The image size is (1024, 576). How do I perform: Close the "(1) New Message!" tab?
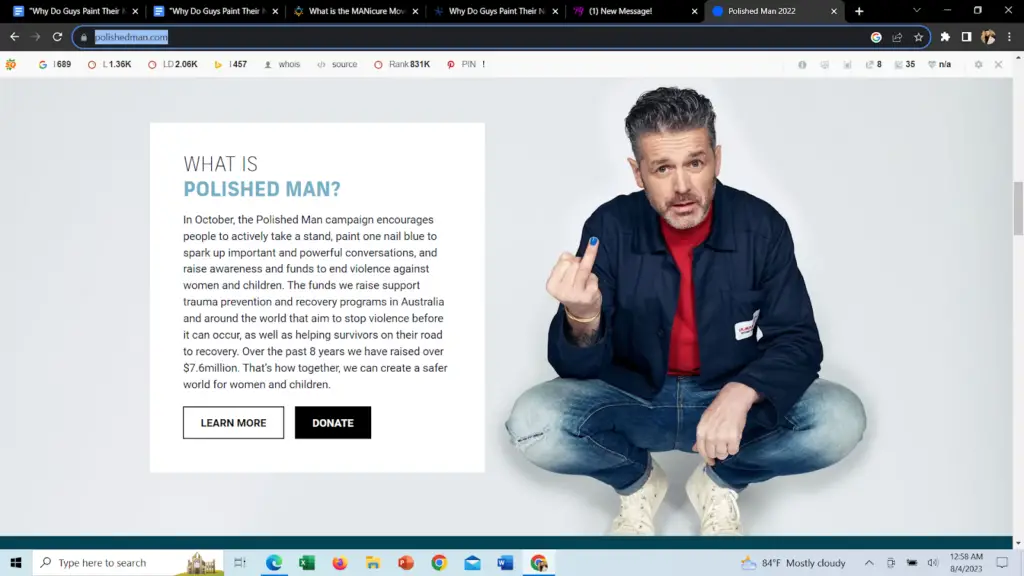click(x=694, y=11)
